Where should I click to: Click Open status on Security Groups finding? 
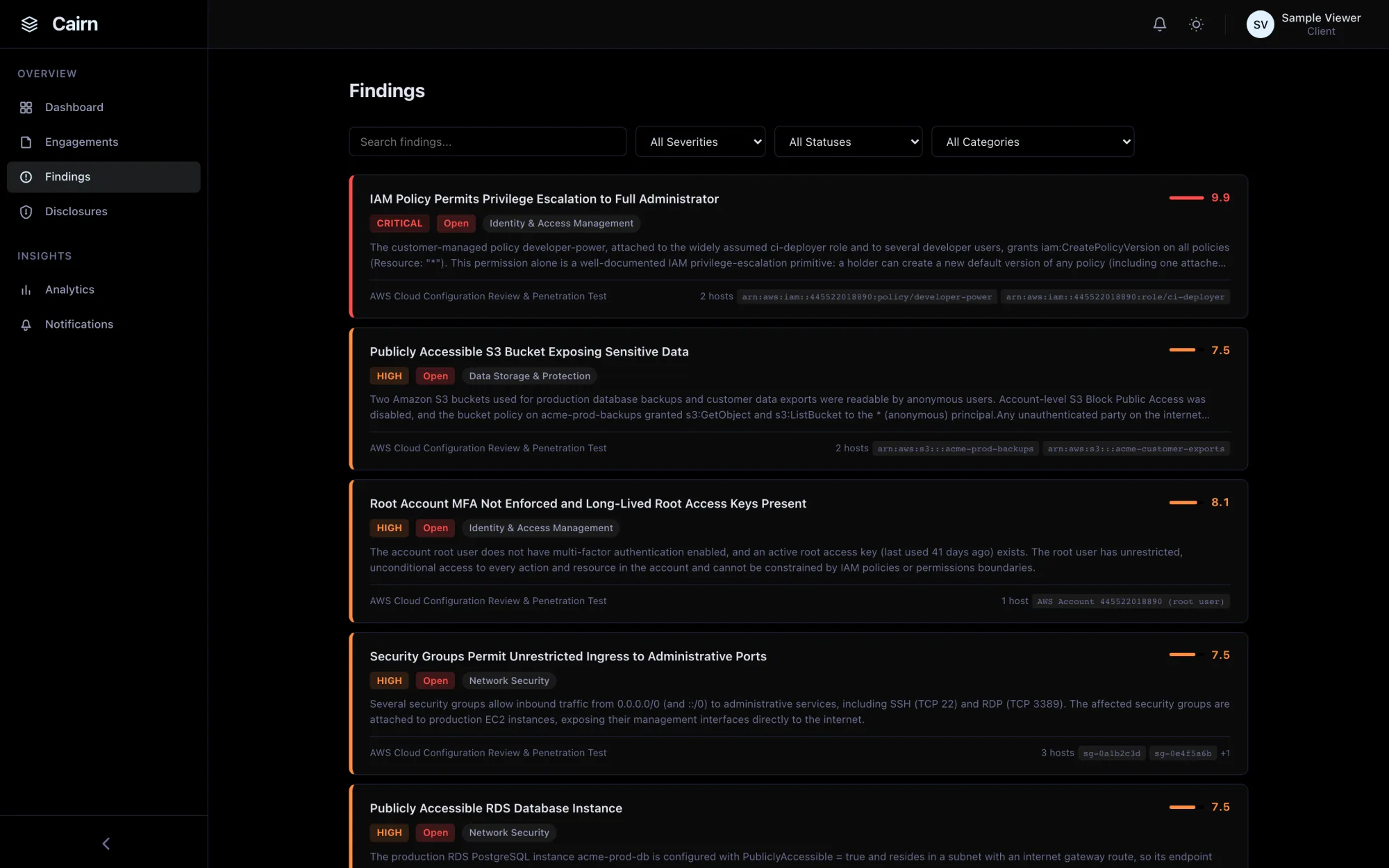(435, 681)
